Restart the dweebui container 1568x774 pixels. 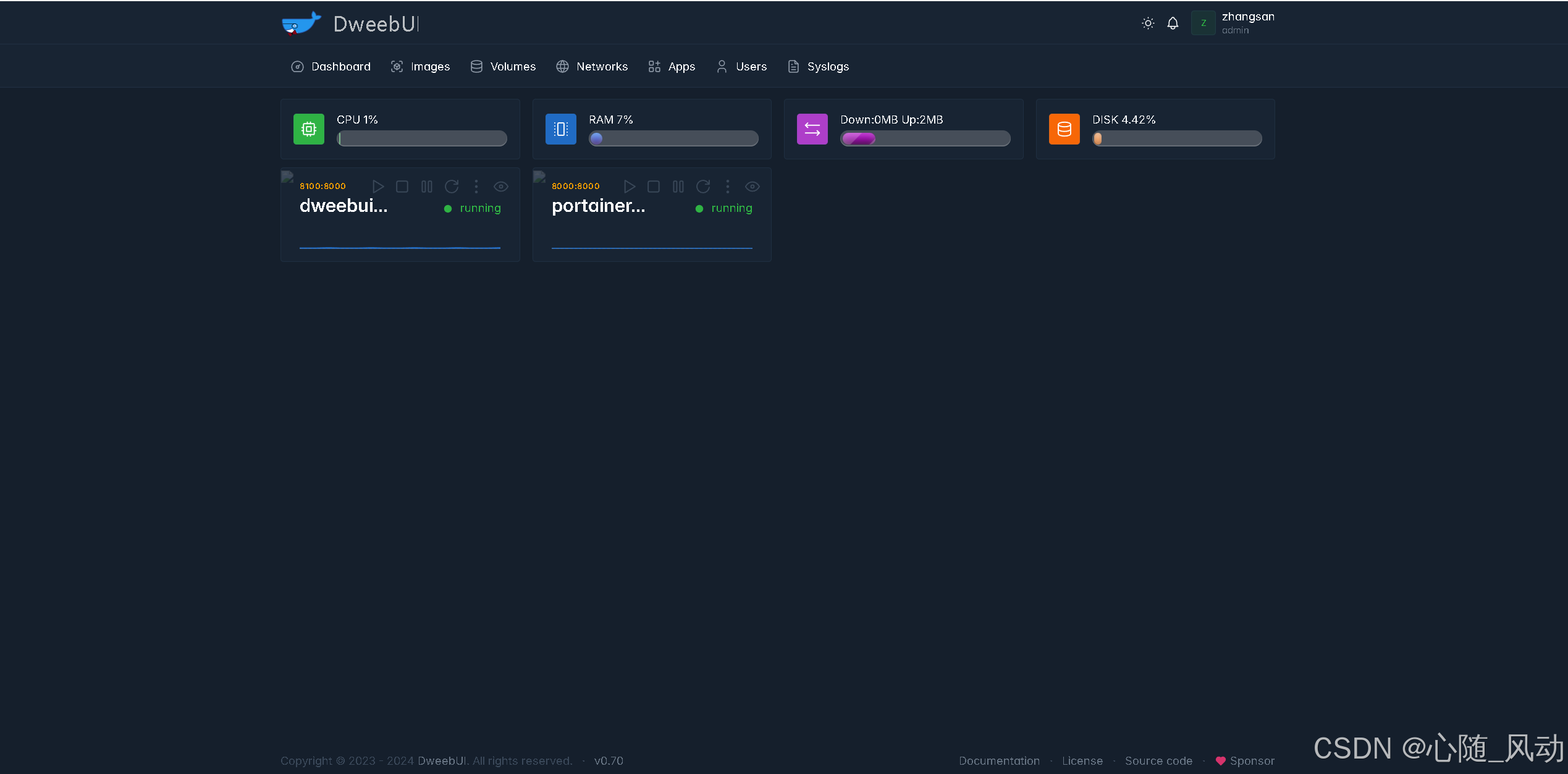(x=452, y=187)
